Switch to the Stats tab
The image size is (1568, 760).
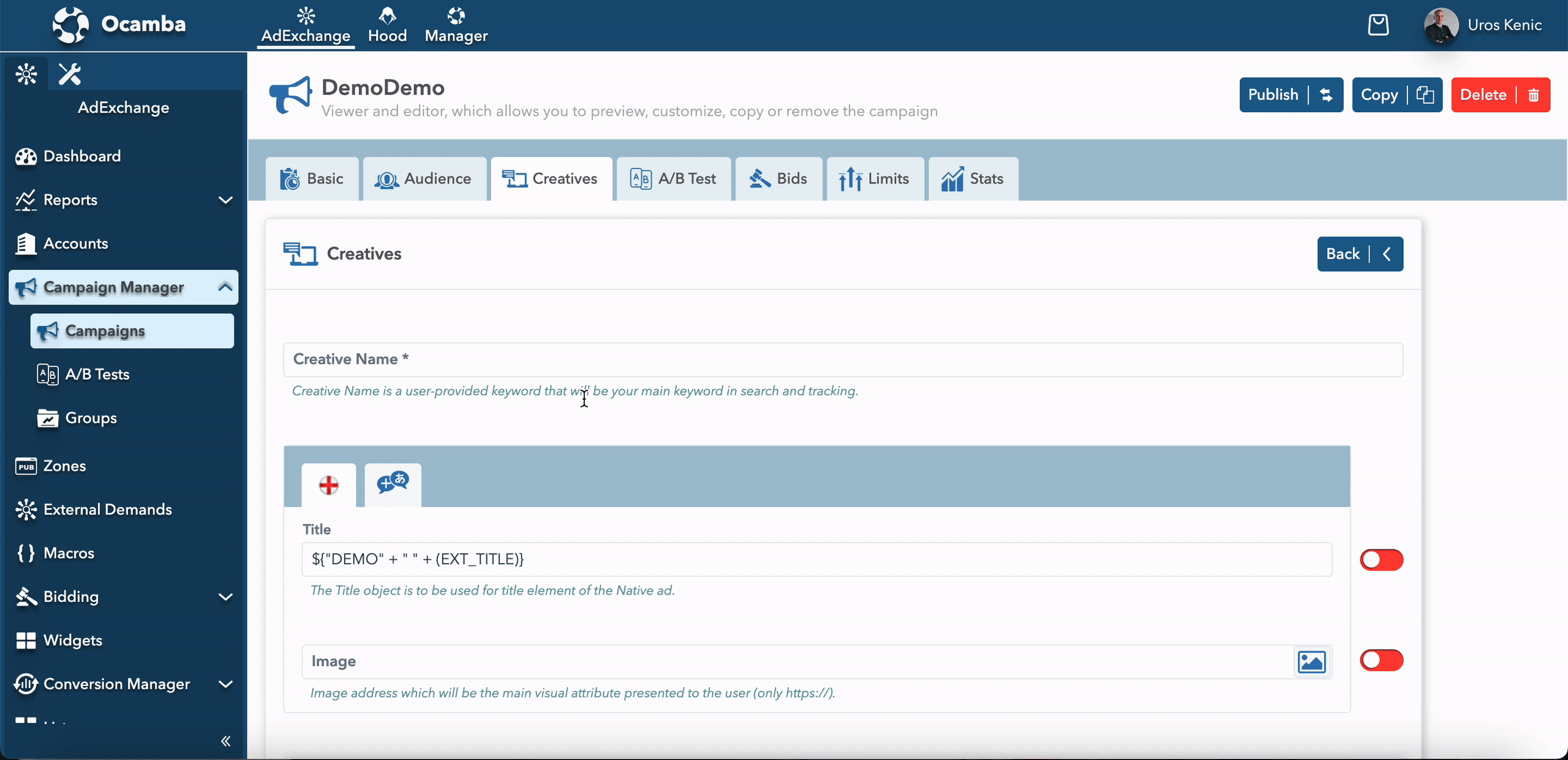(973, 179)
